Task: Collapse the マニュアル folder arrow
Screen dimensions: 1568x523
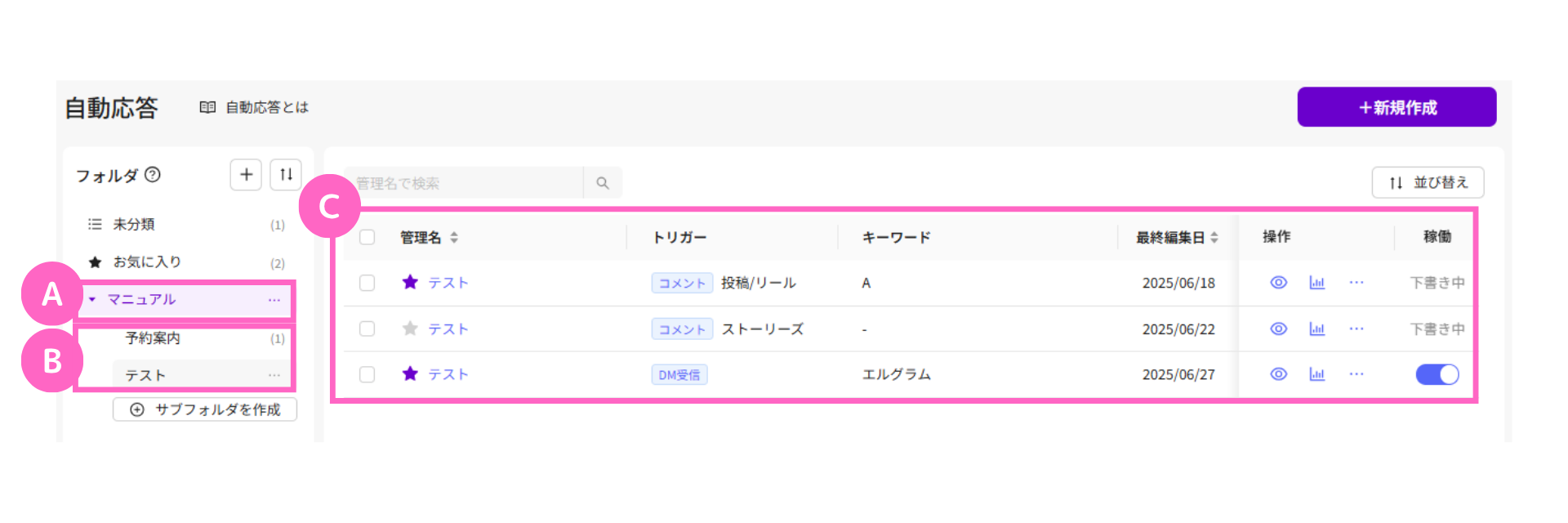Action: [92, 299]
